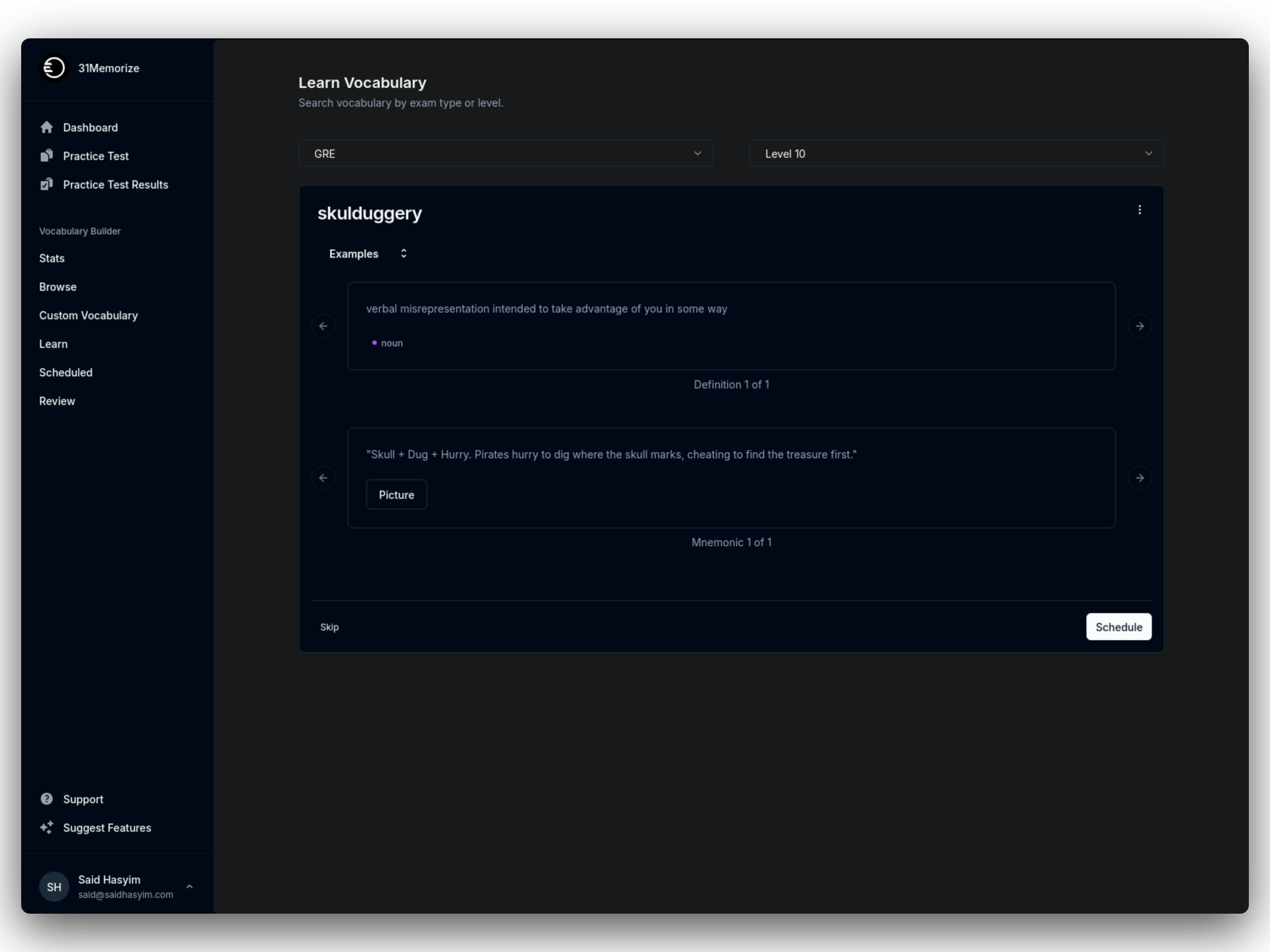Click Skip to skip this word

tap(329, 627)
